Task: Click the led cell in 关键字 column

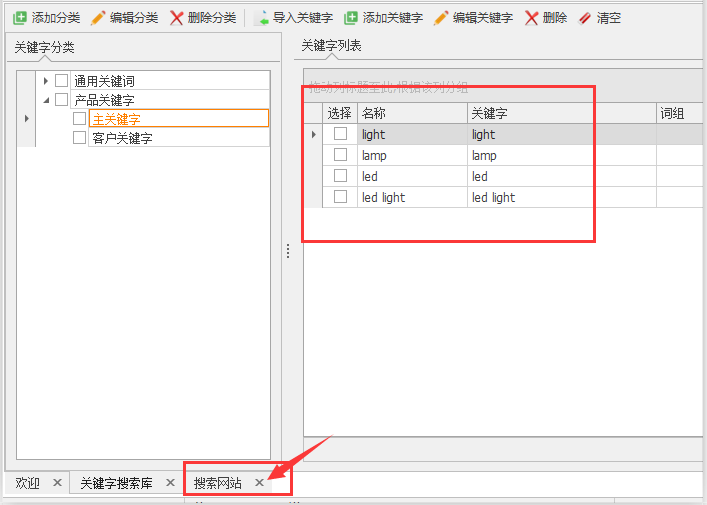Action: point(562,176)
